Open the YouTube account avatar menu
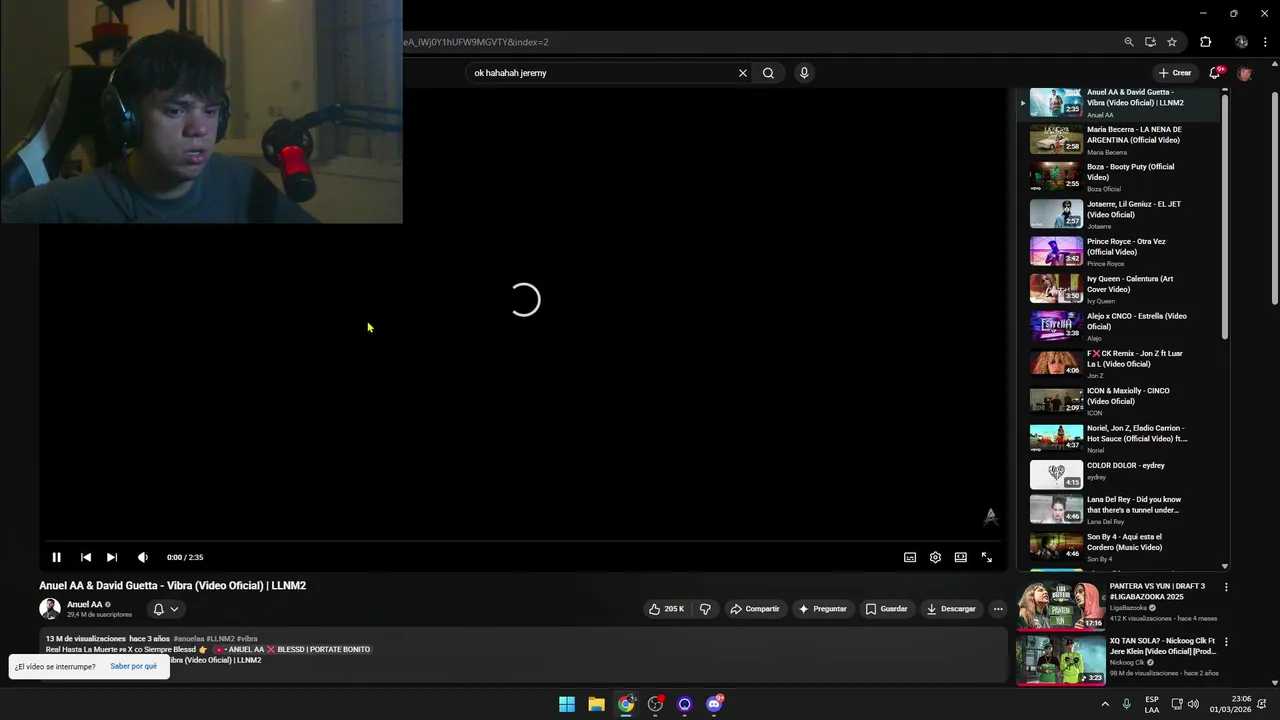 click(x=1245, y=73)
